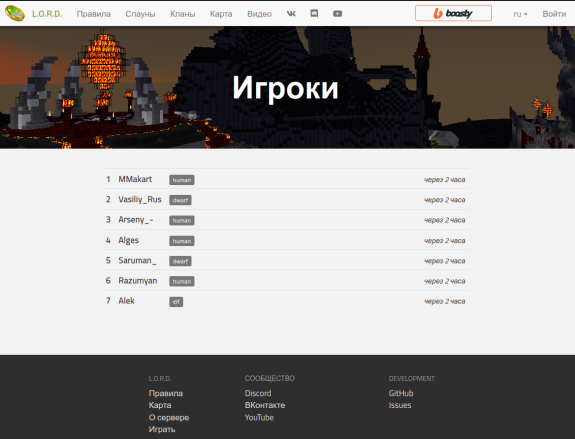
Task: Open the Discord icon in the navbar
Action: 314,14
